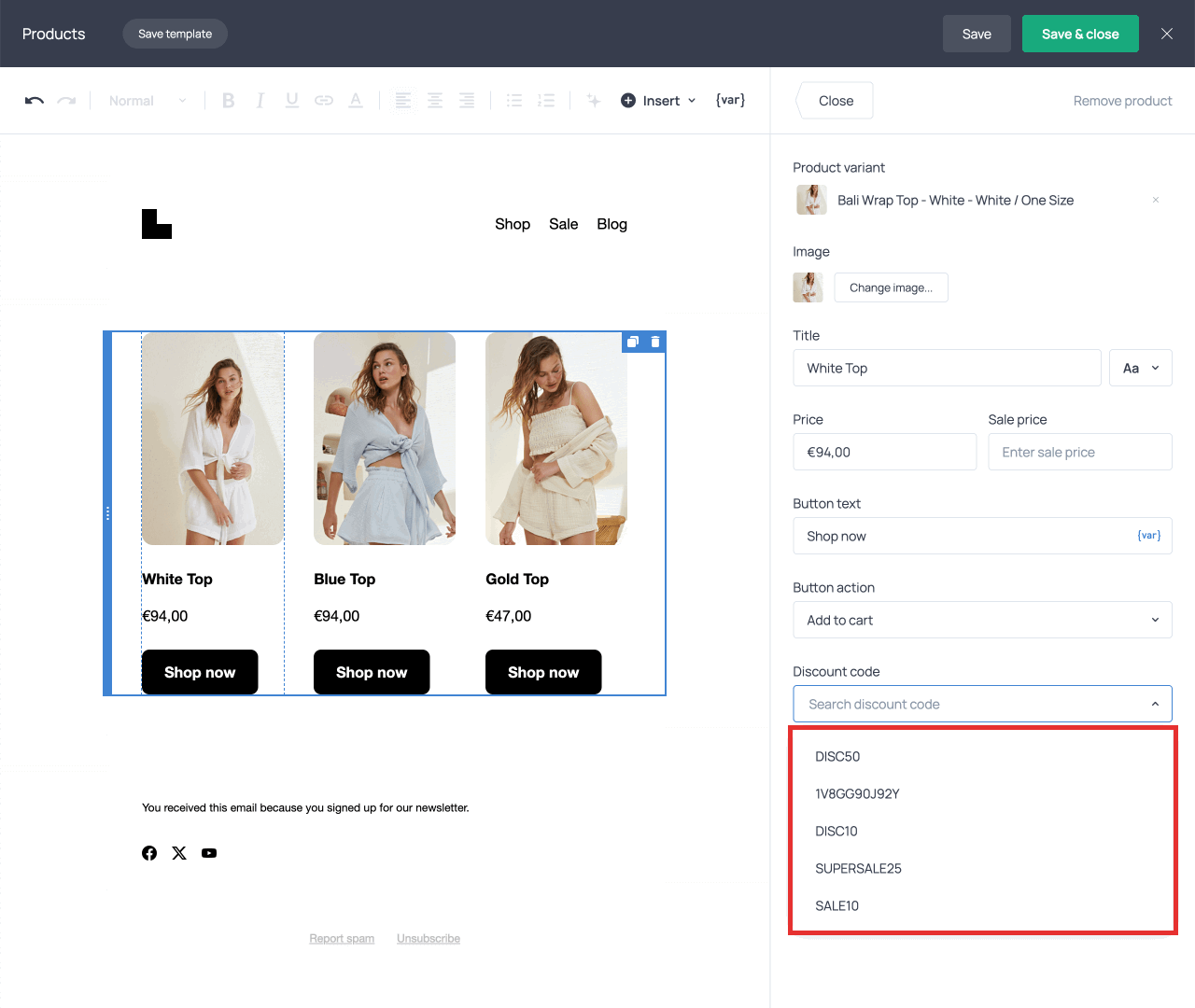
Task: Open the Aa title style dropdown
Action: 1140,368
